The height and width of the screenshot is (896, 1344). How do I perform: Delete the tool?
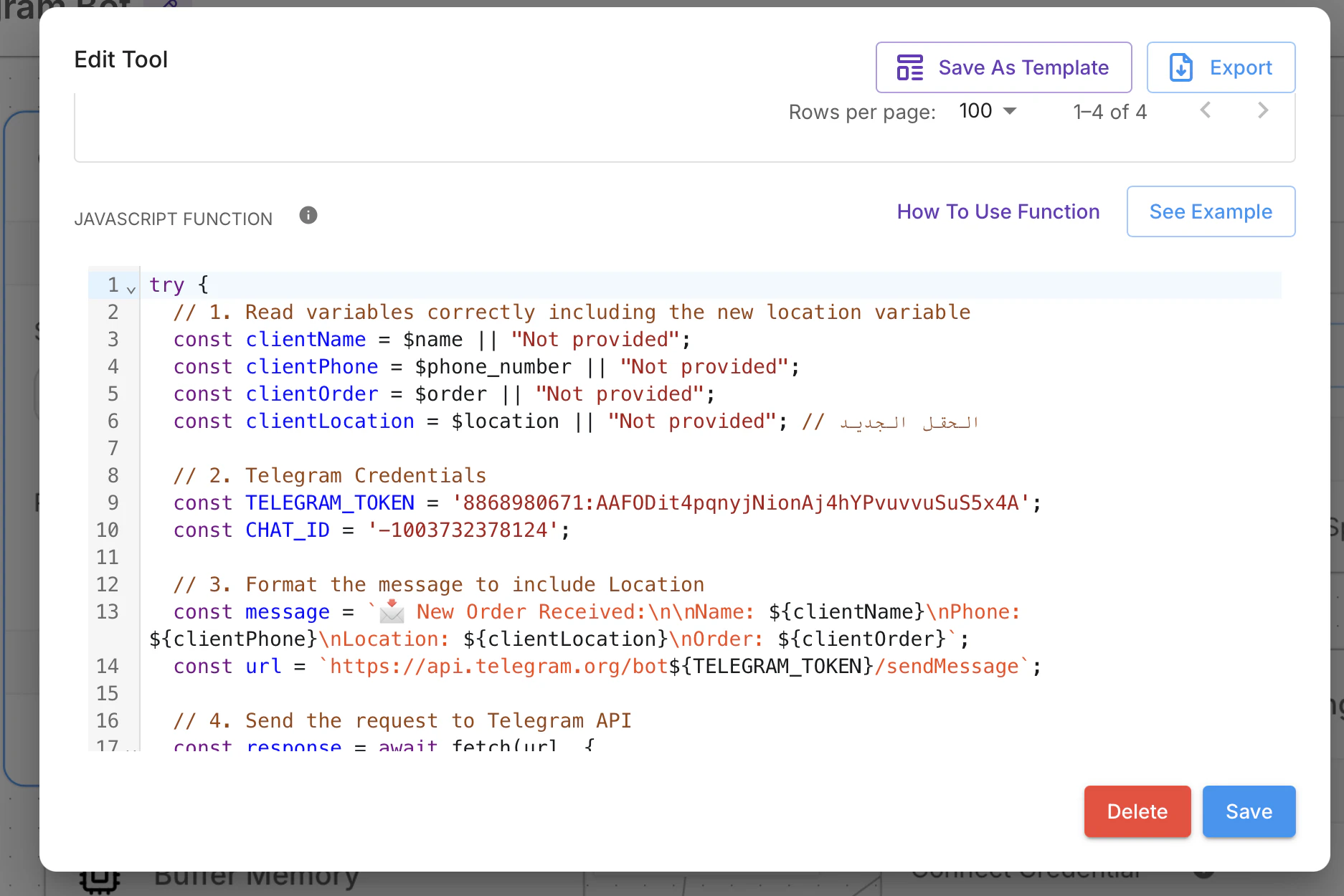coord(1137,811)
